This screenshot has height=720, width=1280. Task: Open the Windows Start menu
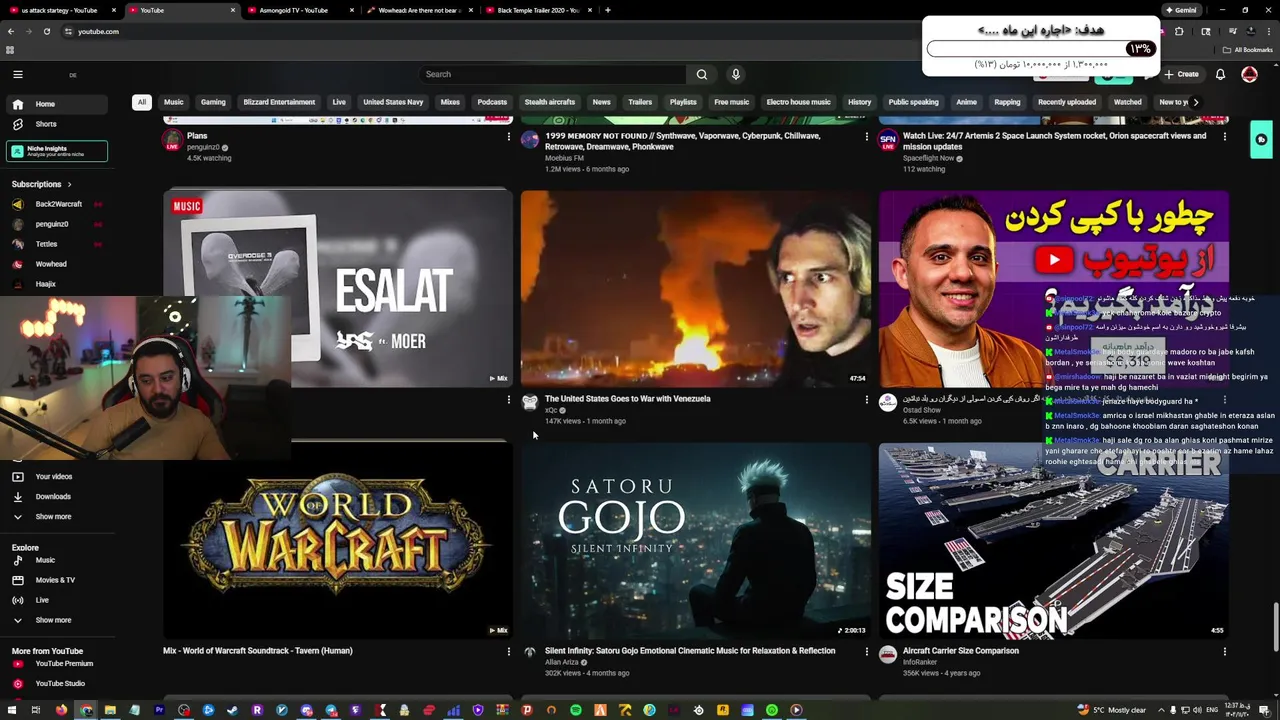click(x=11, y=710)
